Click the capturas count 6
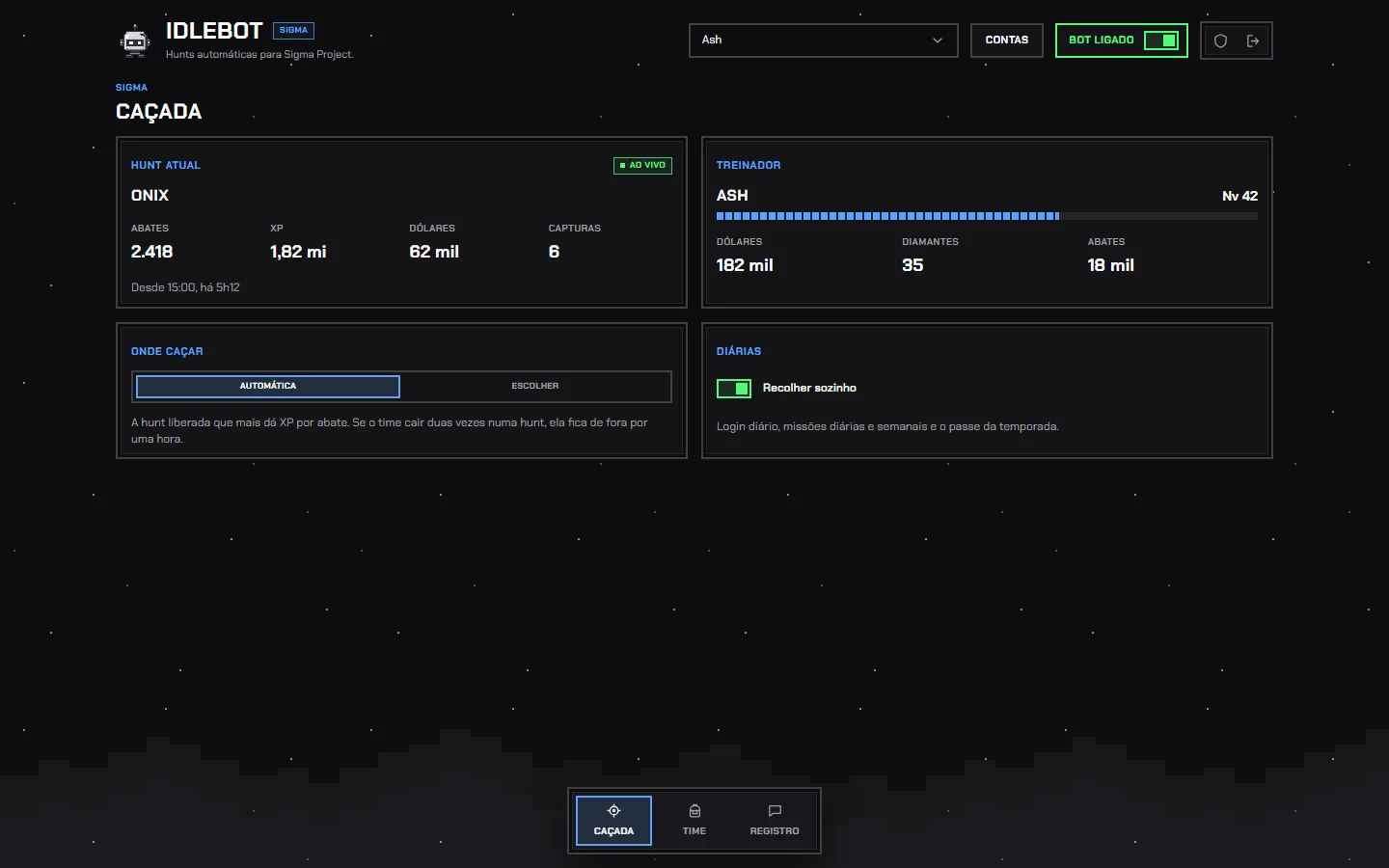Image resolution: width=1389 pixels, height=868 pixels. pyautogui.click(x=554, y=252)
